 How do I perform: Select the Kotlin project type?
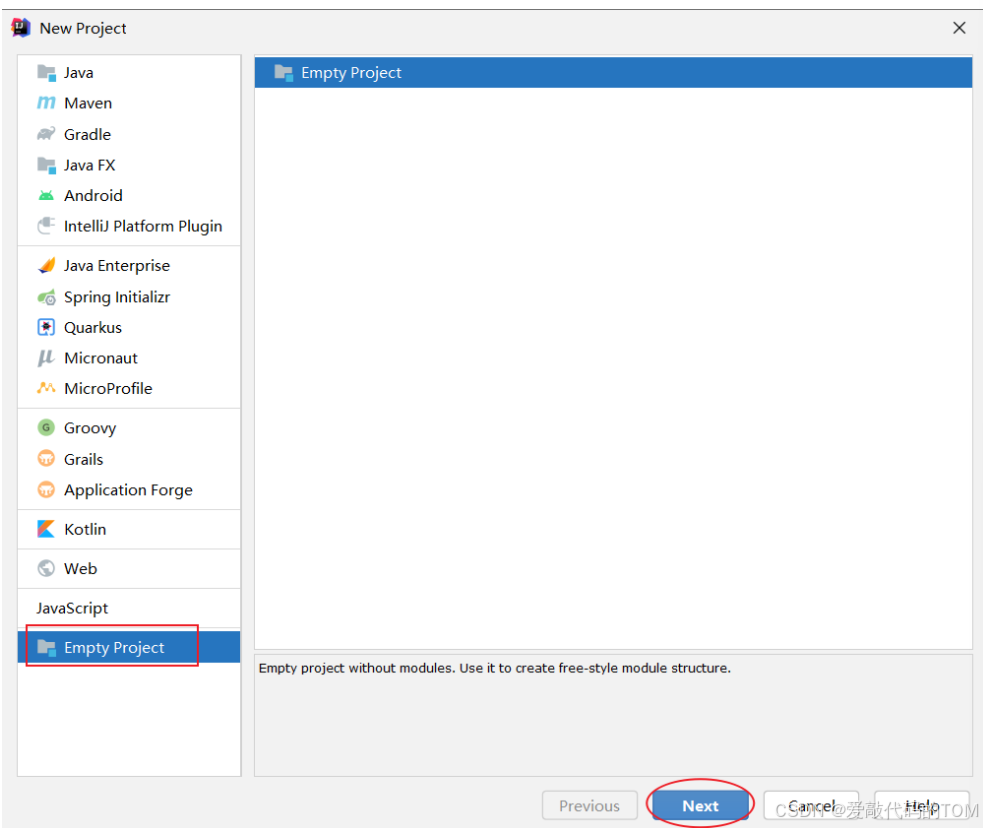(x=85, y=530)
